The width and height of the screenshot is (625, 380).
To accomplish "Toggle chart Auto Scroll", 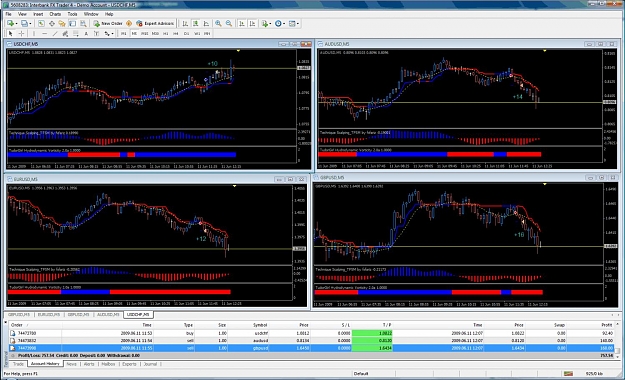I will (x=242, y=24).
